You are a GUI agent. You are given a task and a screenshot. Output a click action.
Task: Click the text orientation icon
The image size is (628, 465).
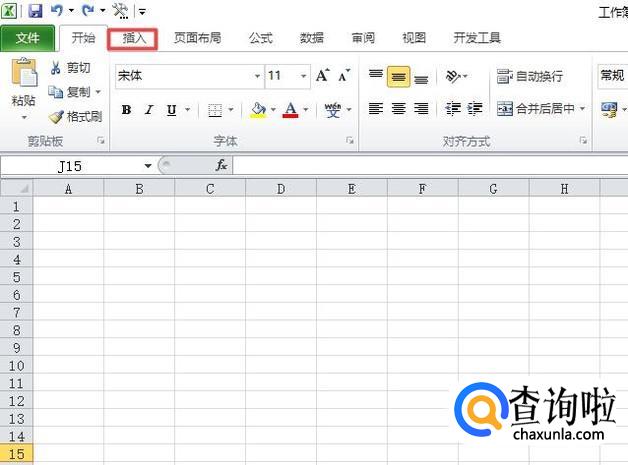(x=453, y=76)
